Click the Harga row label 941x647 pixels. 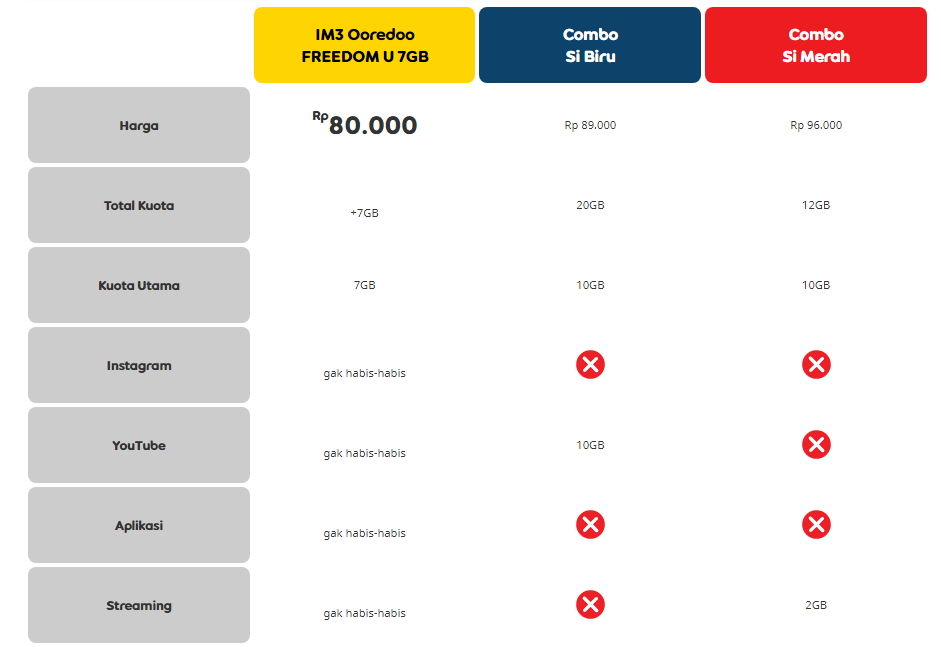pos(139,126)
